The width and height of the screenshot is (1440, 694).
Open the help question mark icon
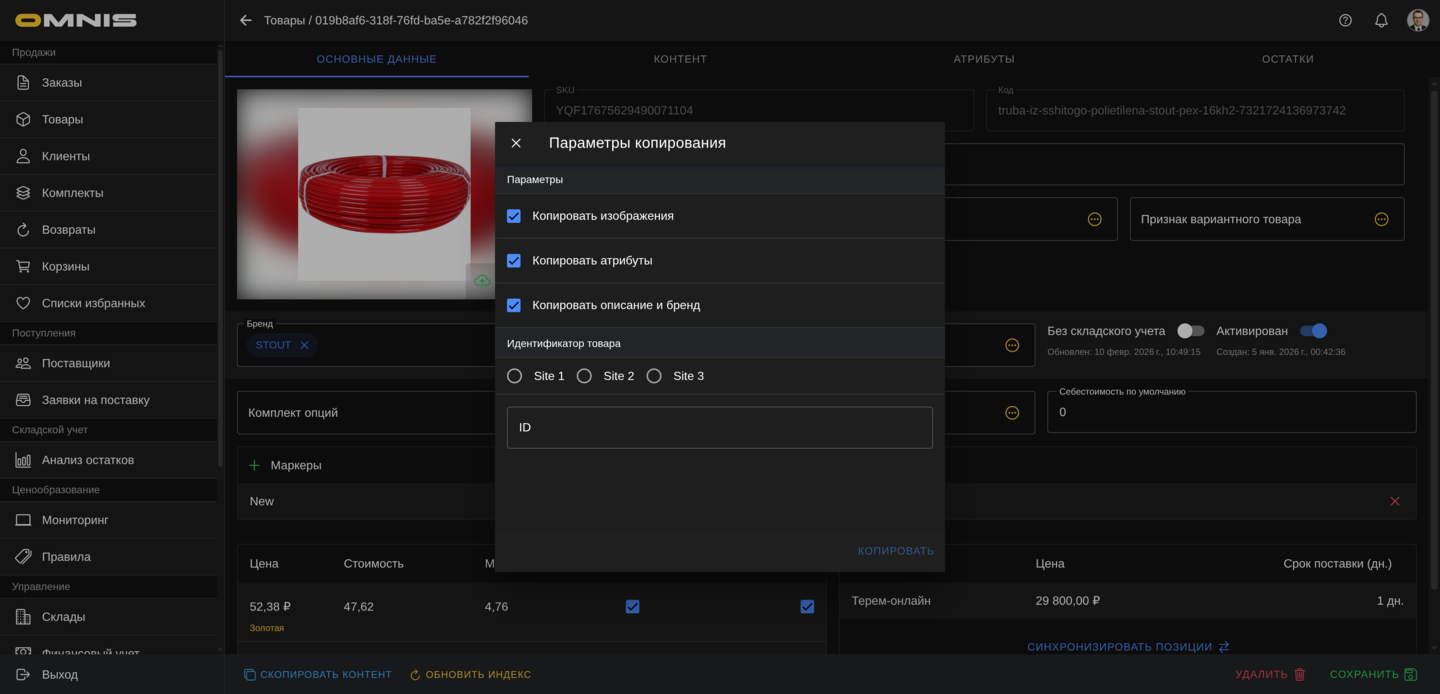coord(1345,20)
